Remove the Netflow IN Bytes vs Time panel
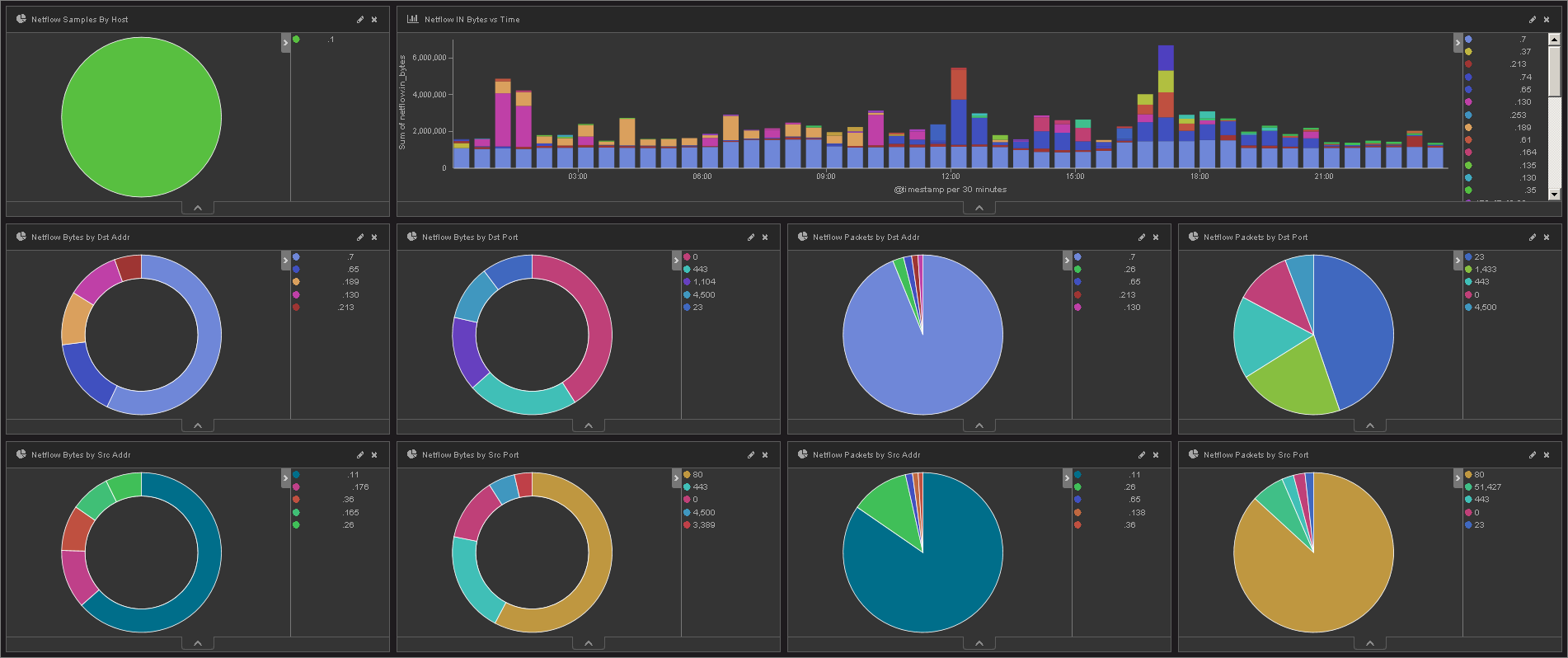Image resolution: width=1568 pixels, height=658 pixels. pos(1547,20)
